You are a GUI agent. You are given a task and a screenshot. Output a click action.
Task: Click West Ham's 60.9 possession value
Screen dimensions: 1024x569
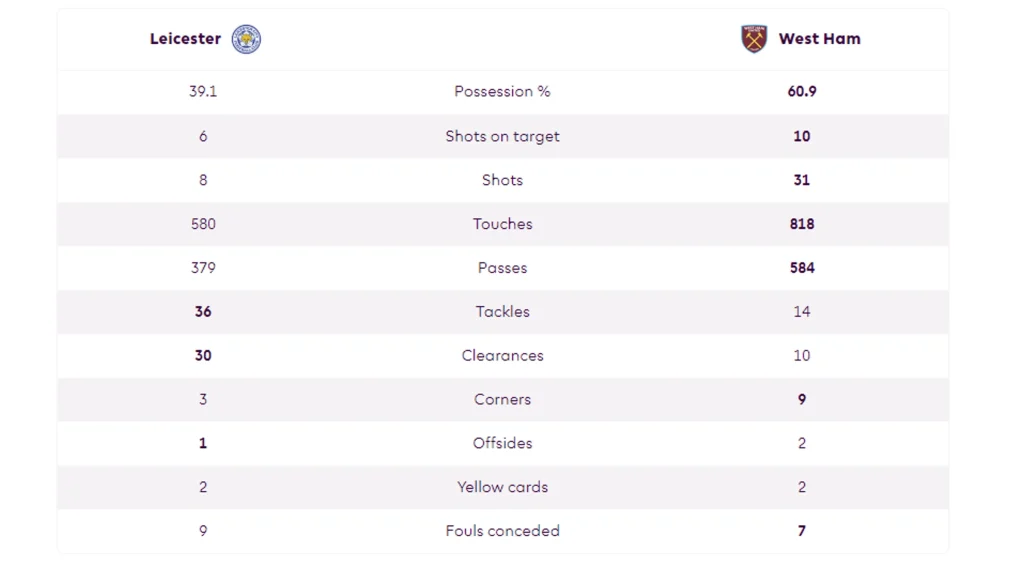coord(801,91)
